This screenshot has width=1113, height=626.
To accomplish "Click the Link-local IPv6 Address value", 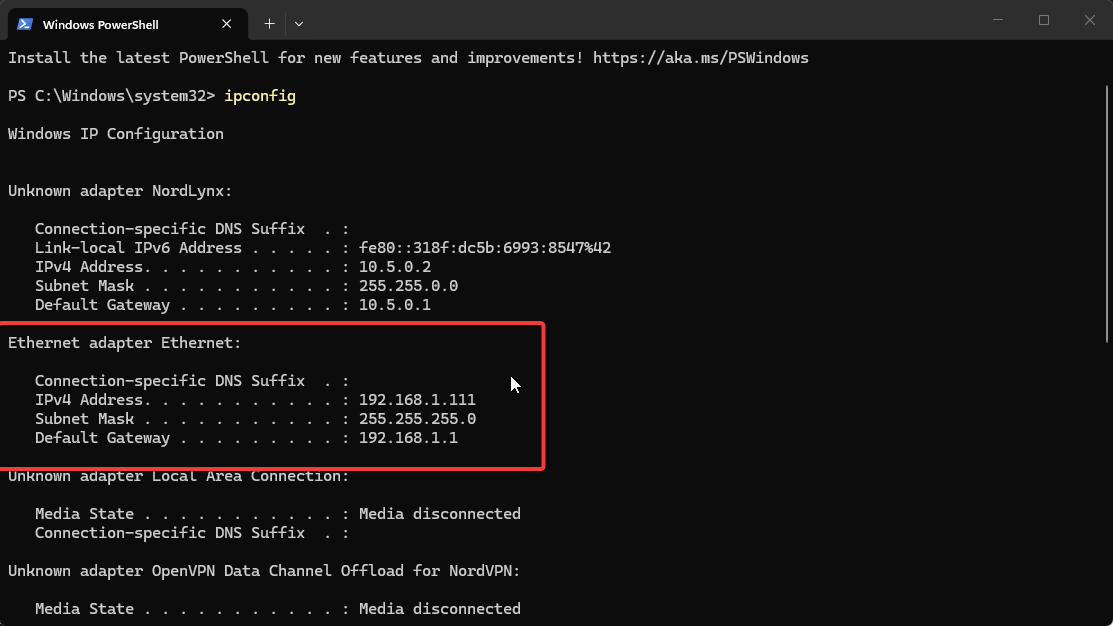I will click(485, 247).
